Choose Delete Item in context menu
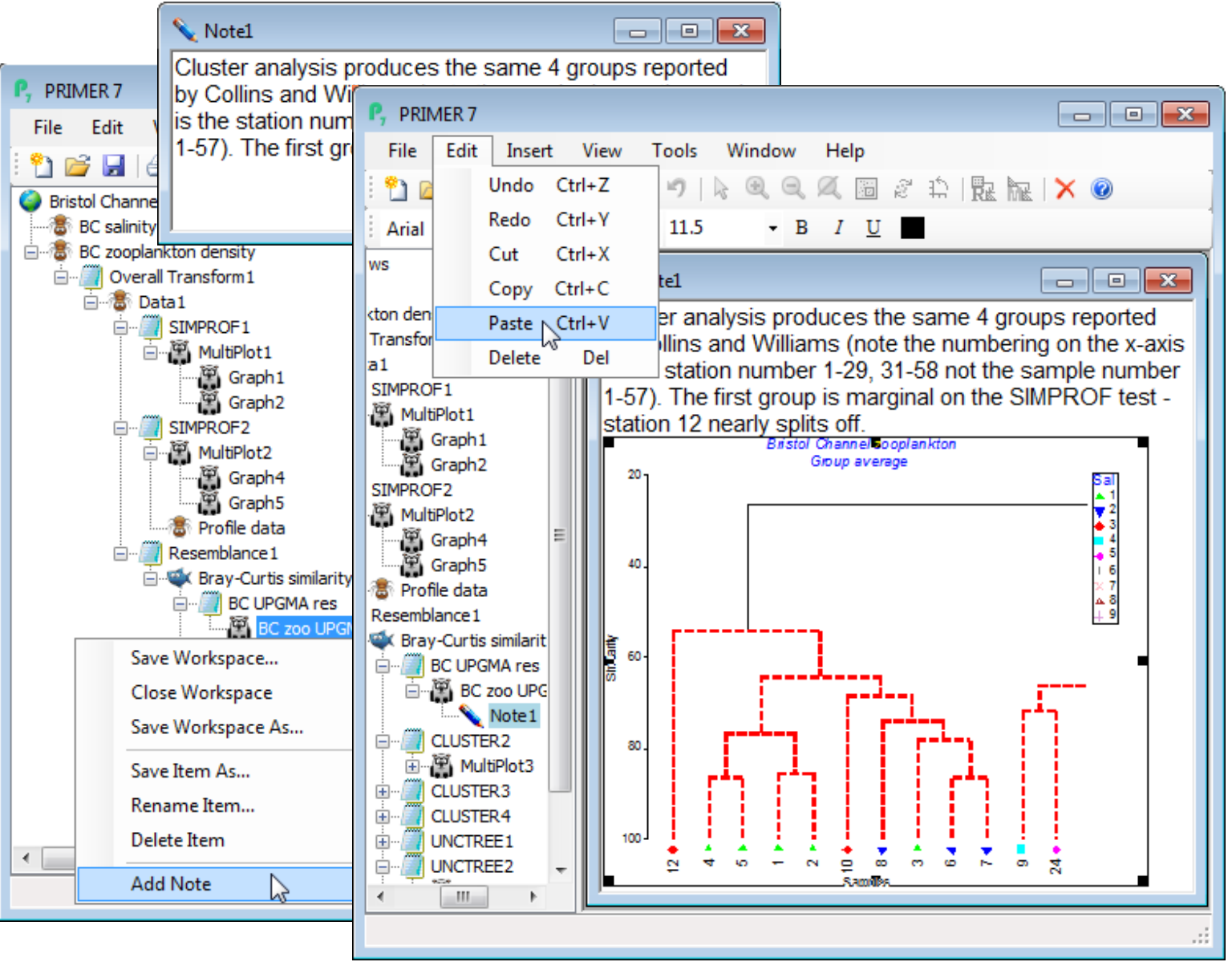1232x966 pixels. coord(177,840)
